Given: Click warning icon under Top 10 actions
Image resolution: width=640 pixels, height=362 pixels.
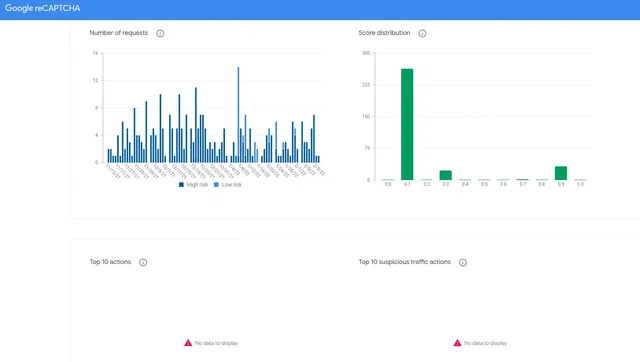Looking at the screenshot, I should click(188, 343).
